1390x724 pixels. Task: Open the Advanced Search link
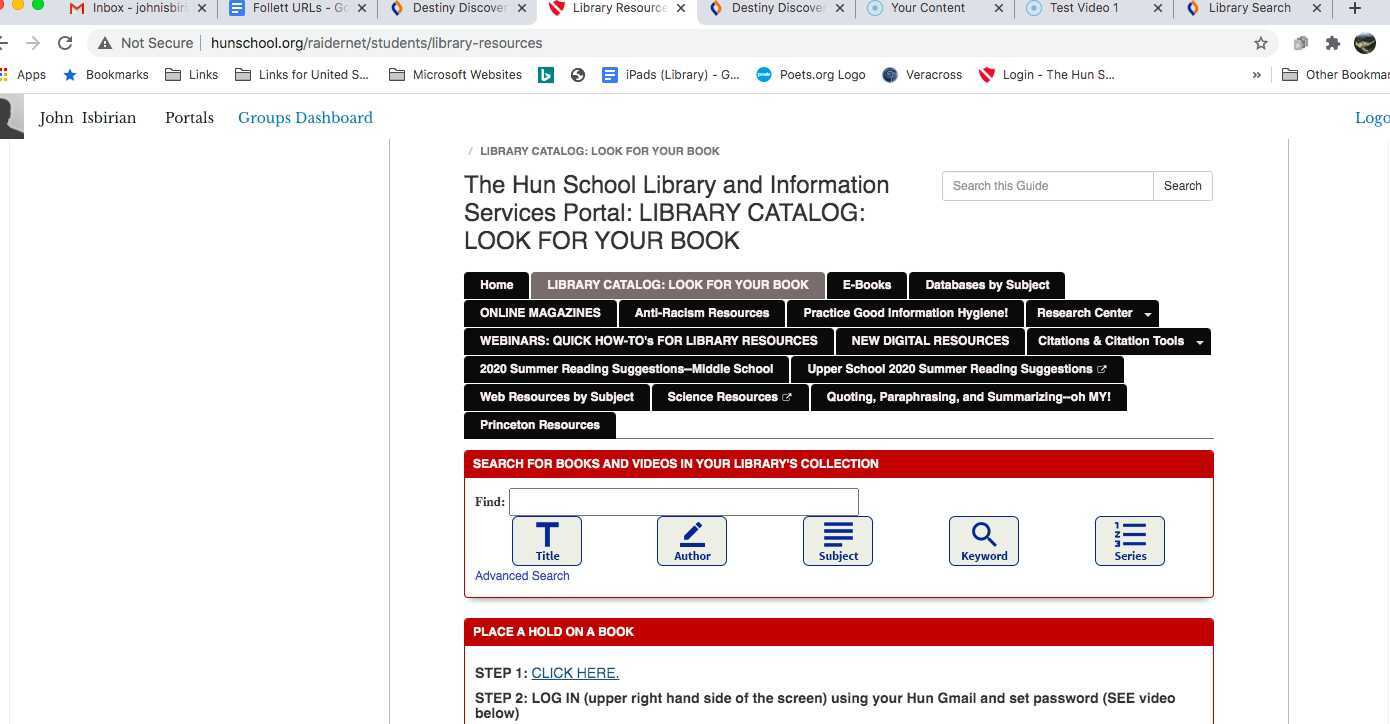[x=522, y=576]
